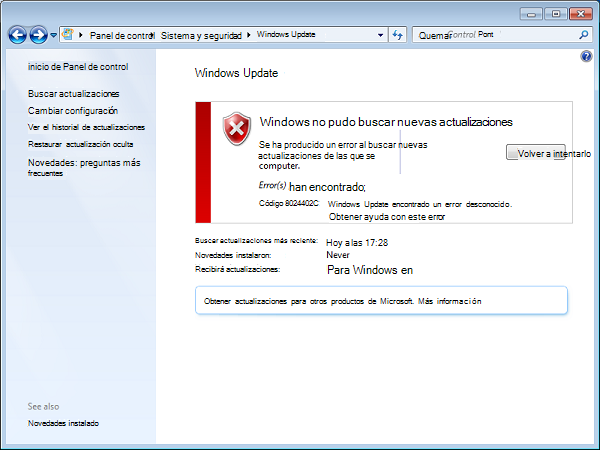Viewport: 600px width, 450px height.
Task: Open Novedades instalado under See also
Action: point(63,423)
